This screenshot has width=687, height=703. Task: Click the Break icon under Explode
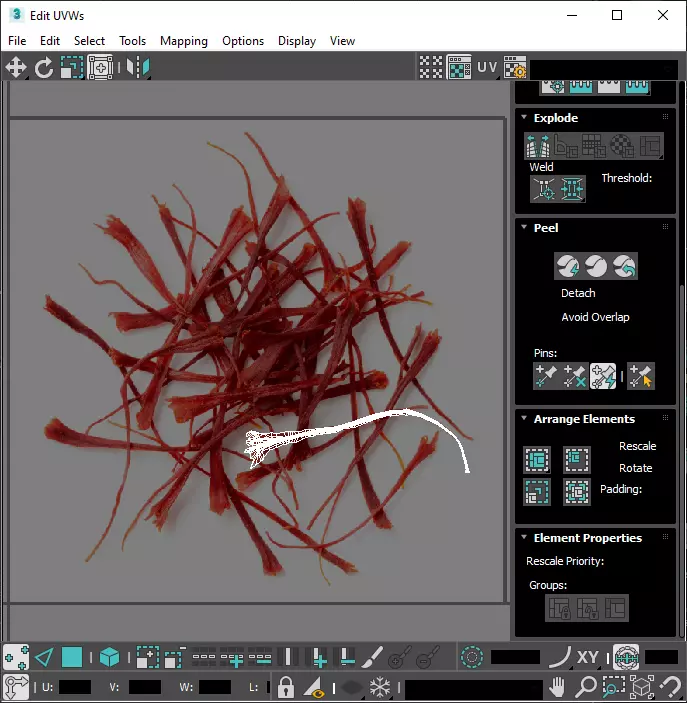(x=538, y=146)
